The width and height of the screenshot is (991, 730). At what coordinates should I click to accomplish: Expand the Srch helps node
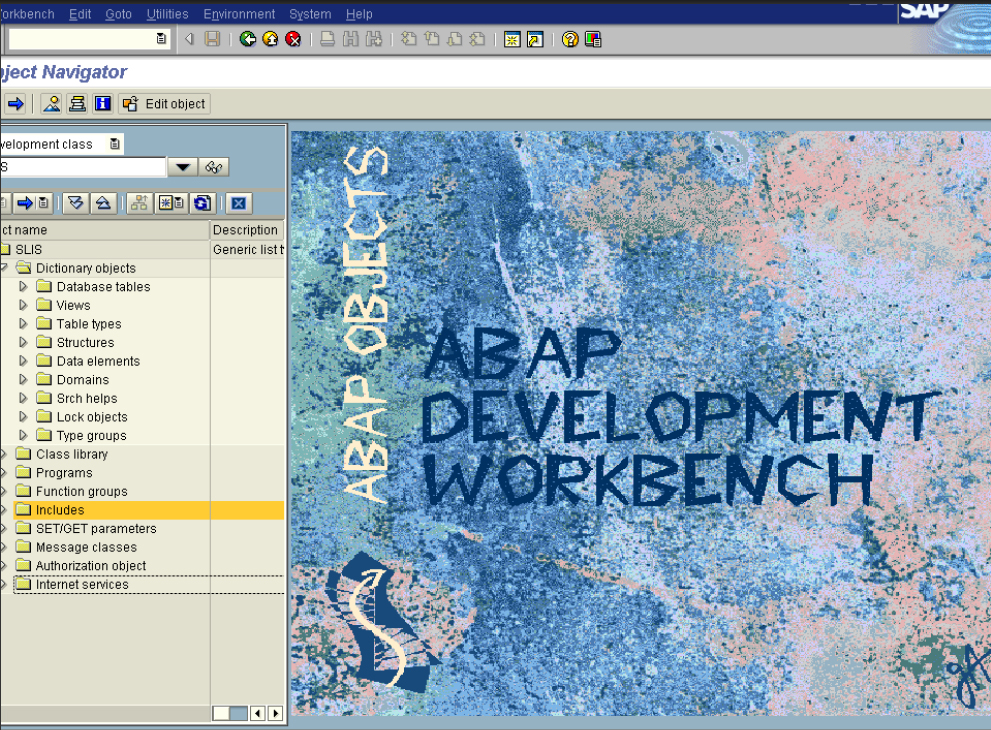(x=23, y=398)
